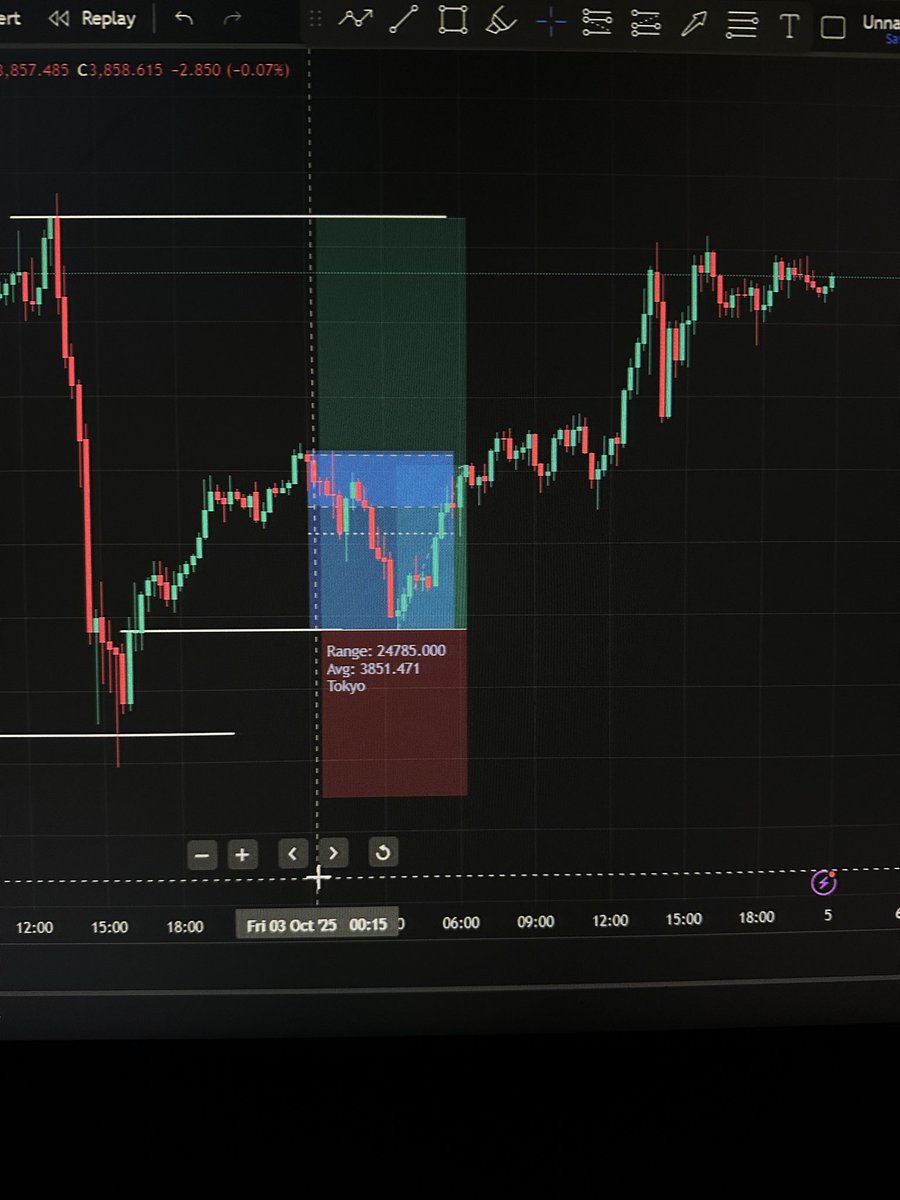This screenshot has width=900, height=1200.
Task: Click the 'Range: 24785.000' text
Action: [x=386, y=651]
